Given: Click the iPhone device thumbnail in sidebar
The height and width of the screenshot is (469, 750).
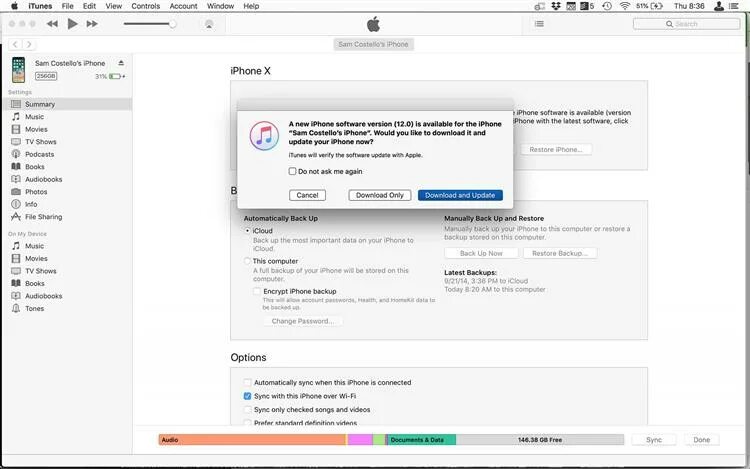Looking at the screenshot, I should coord(18,70).
